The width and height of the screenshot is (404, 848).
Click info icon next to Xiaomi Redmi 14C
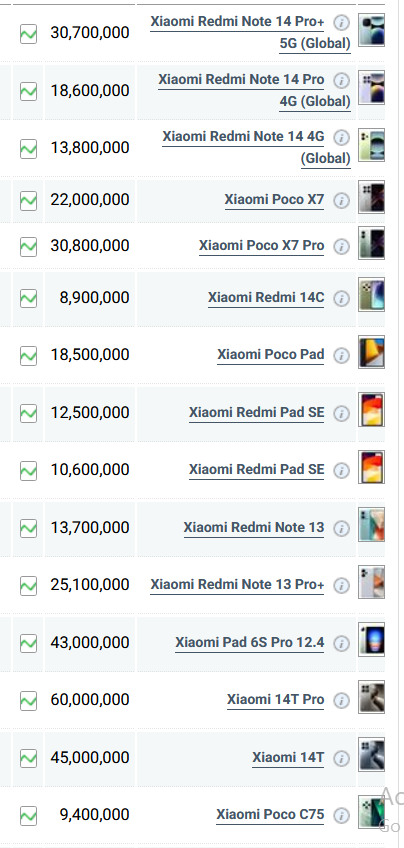[341, 299]
